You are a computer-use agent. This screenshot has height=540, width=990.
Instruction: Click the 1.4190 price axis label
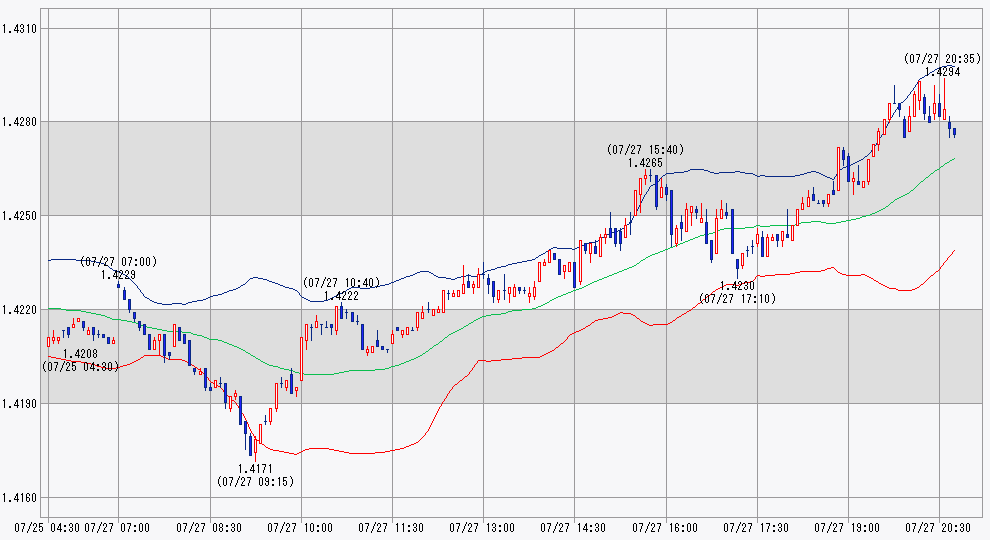click(20, 404)
